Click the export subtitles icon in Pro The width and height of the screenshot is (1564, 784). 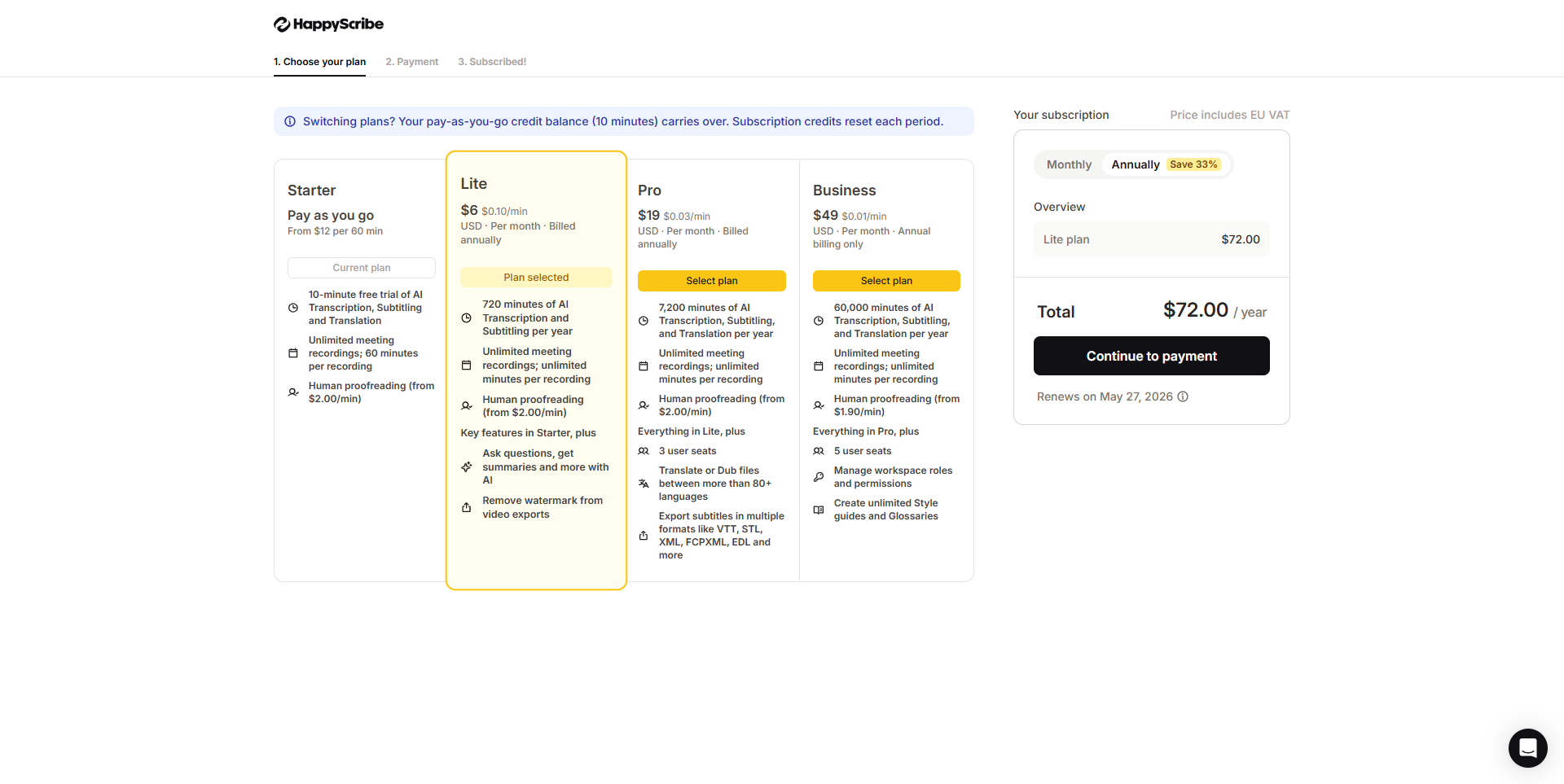click(x=644, y=536)
